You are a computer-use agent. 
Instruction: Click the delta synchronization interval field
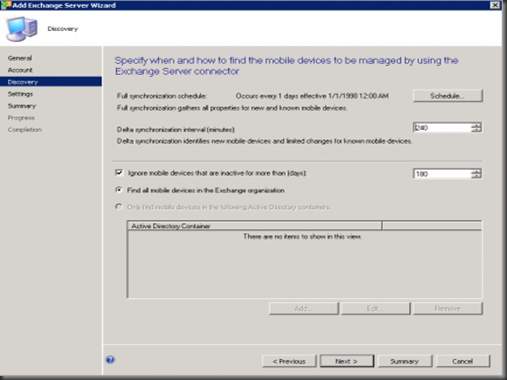pos(442,128)
